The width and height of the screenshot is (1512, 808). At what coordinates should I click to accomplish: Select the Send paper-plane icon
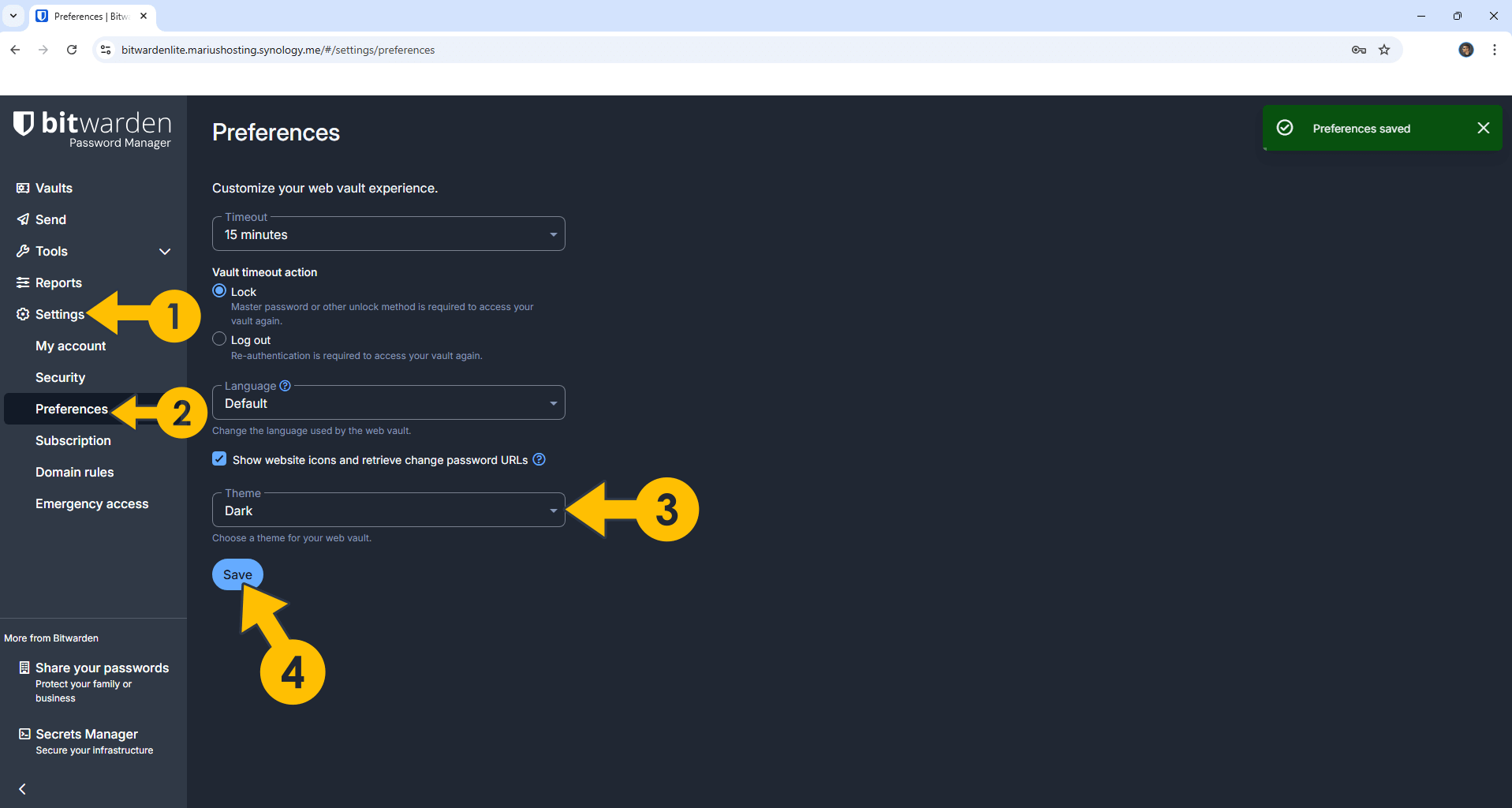click(23, 219)
